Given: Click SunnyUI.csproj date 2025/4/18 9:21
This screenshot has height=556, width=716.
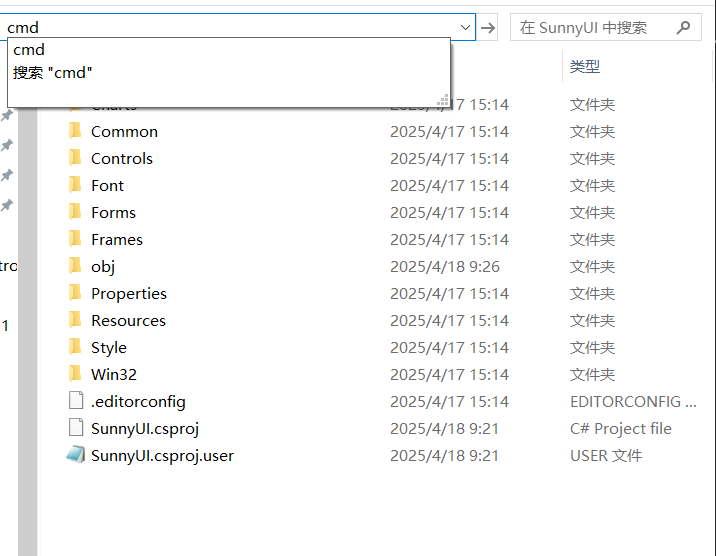Looking at the screenshot, I should pyautogui.click(x=444, y=429).
